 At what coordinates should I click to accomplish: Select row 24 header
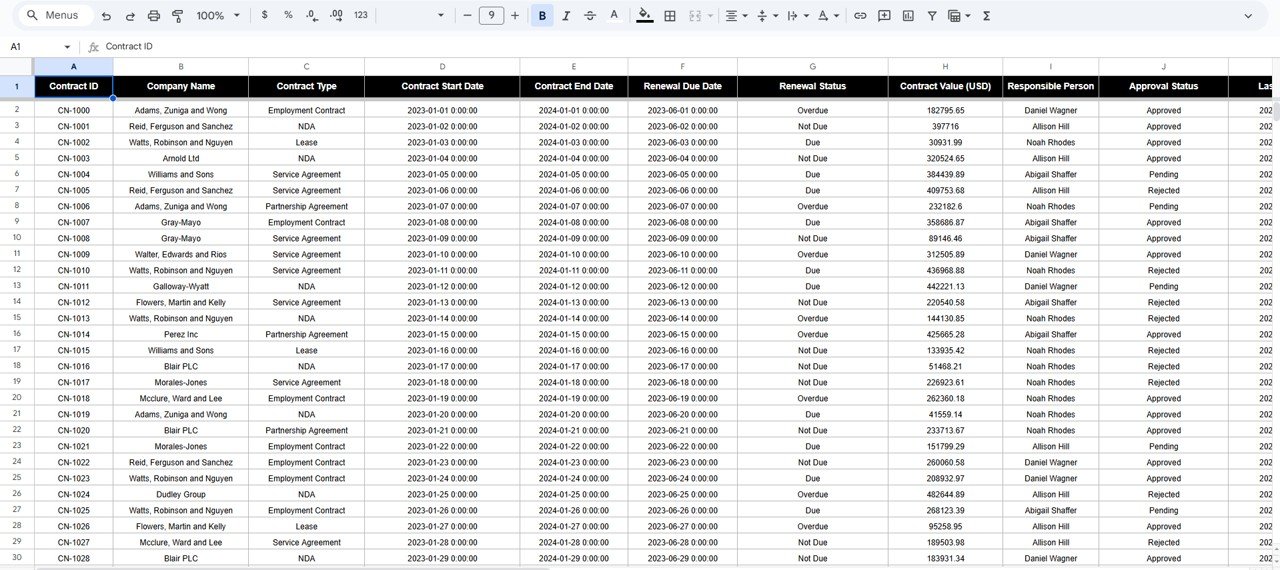[17, 462]
